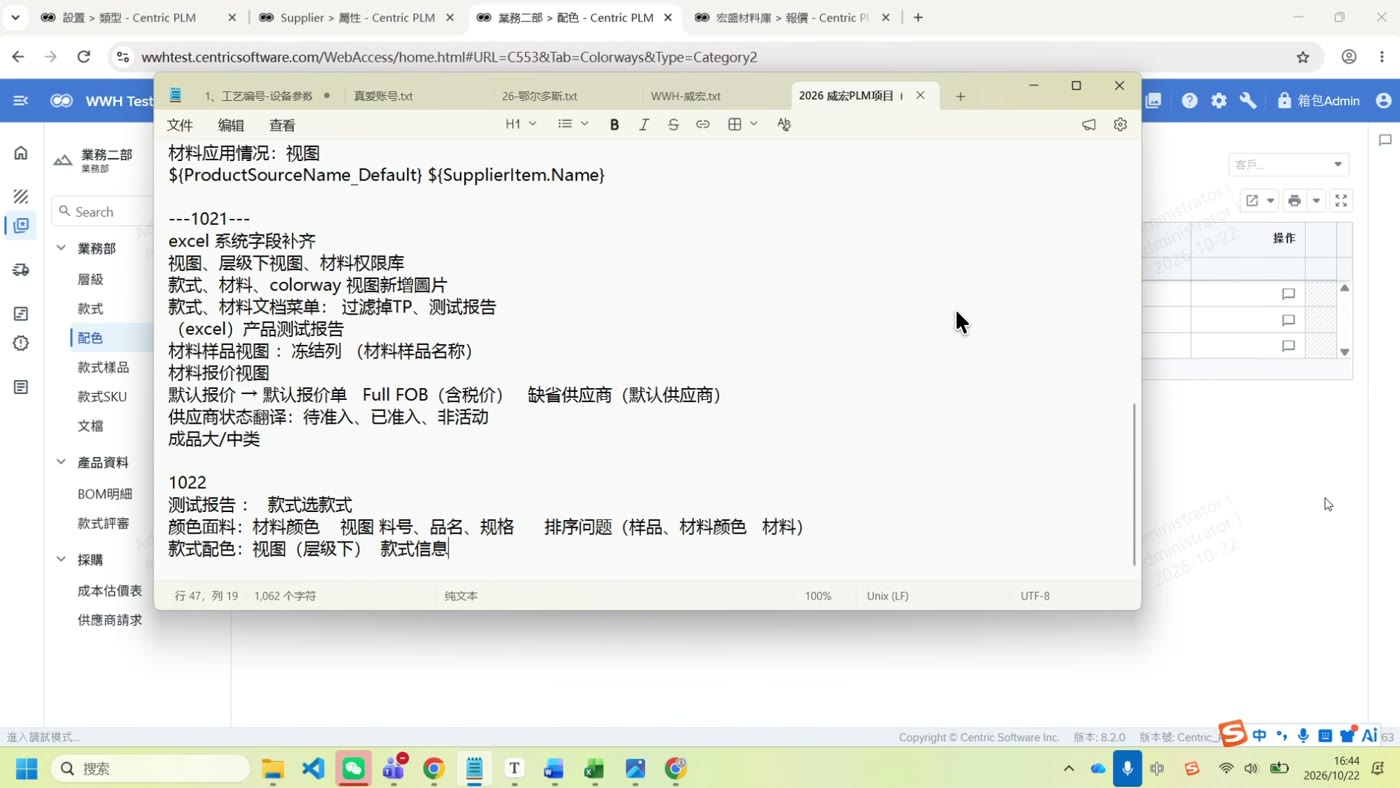
Task: Open 款式 in the Centric sidebar
Action: [x=90, y=309]
